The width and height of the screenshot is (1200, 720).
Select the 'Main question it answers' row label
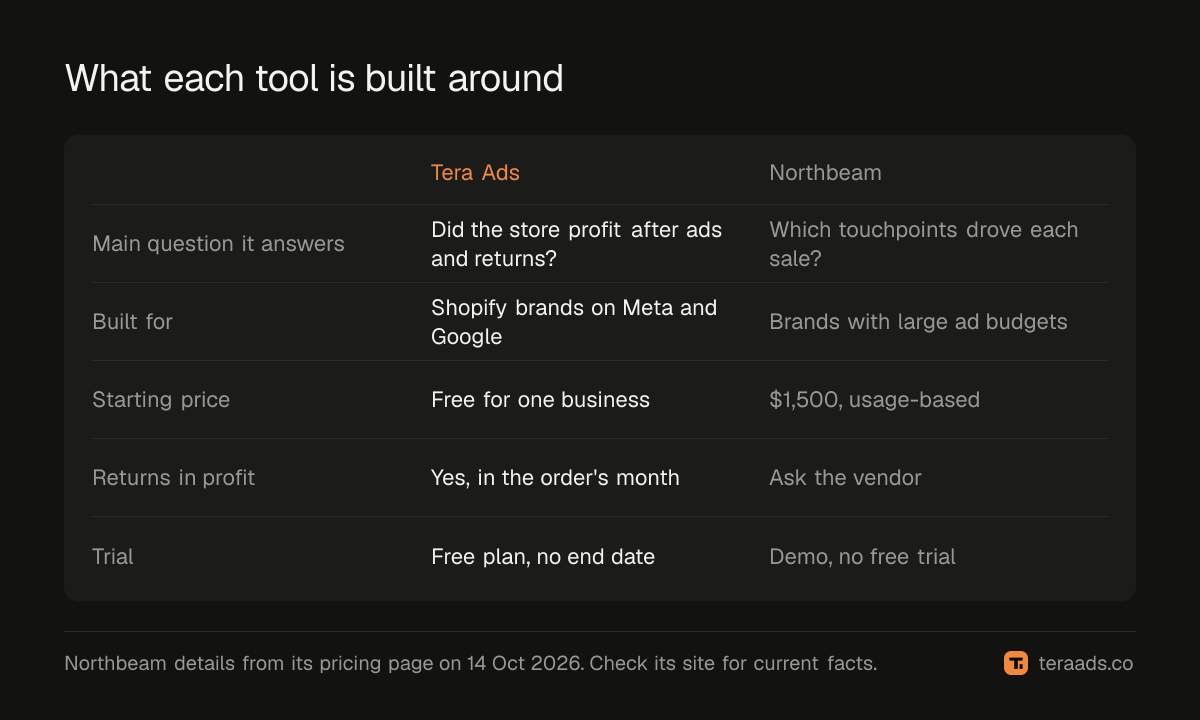218,244
